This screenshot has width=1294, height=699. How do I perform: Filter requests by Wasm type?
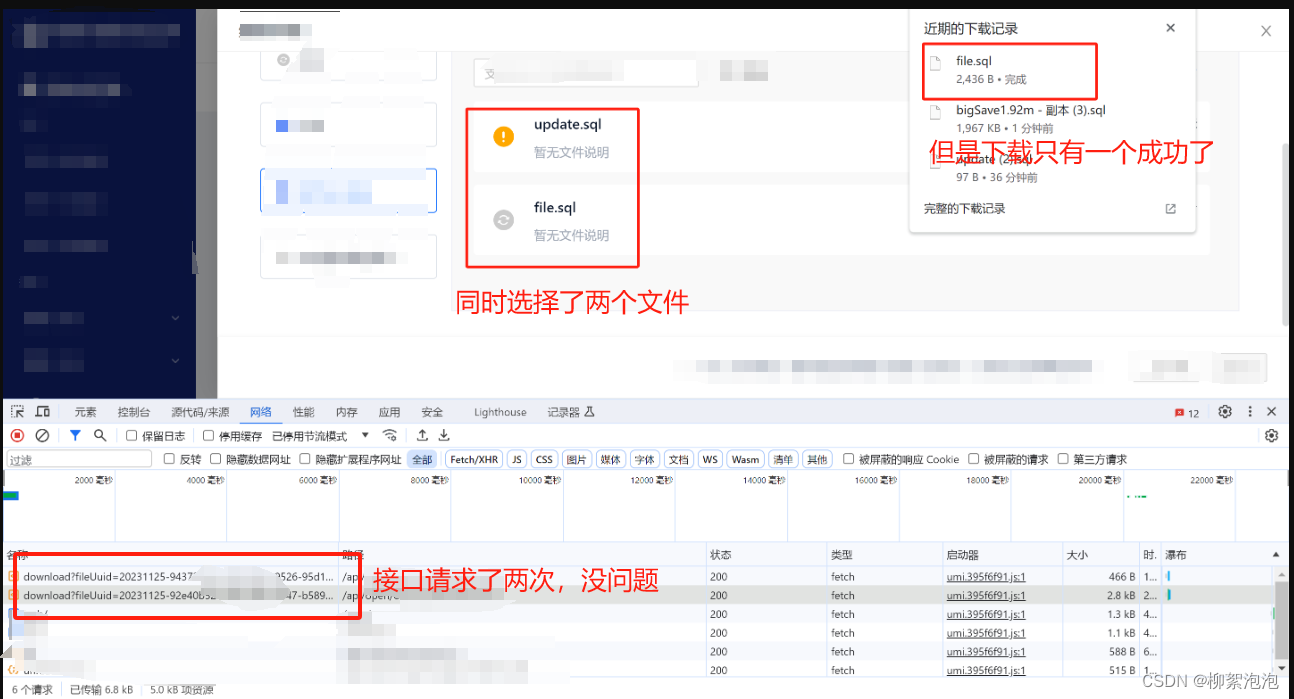[x=745, y=460]
